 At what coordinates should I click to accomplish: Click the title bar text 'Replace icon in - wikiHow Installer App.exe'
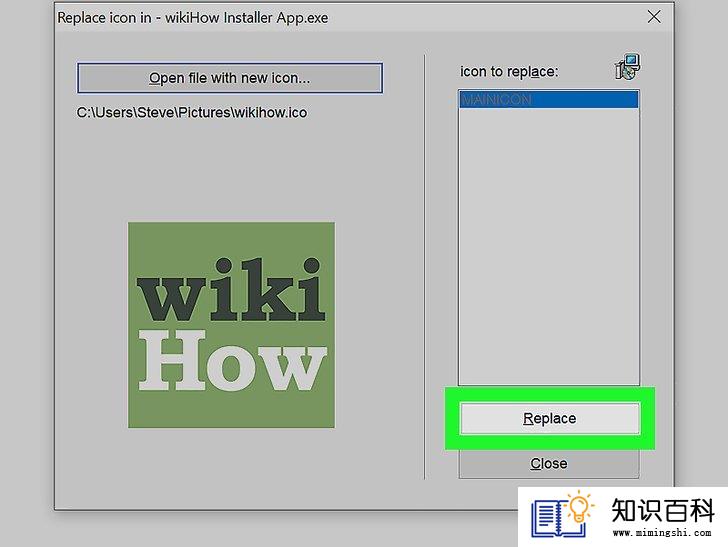[x=193, y=18]
